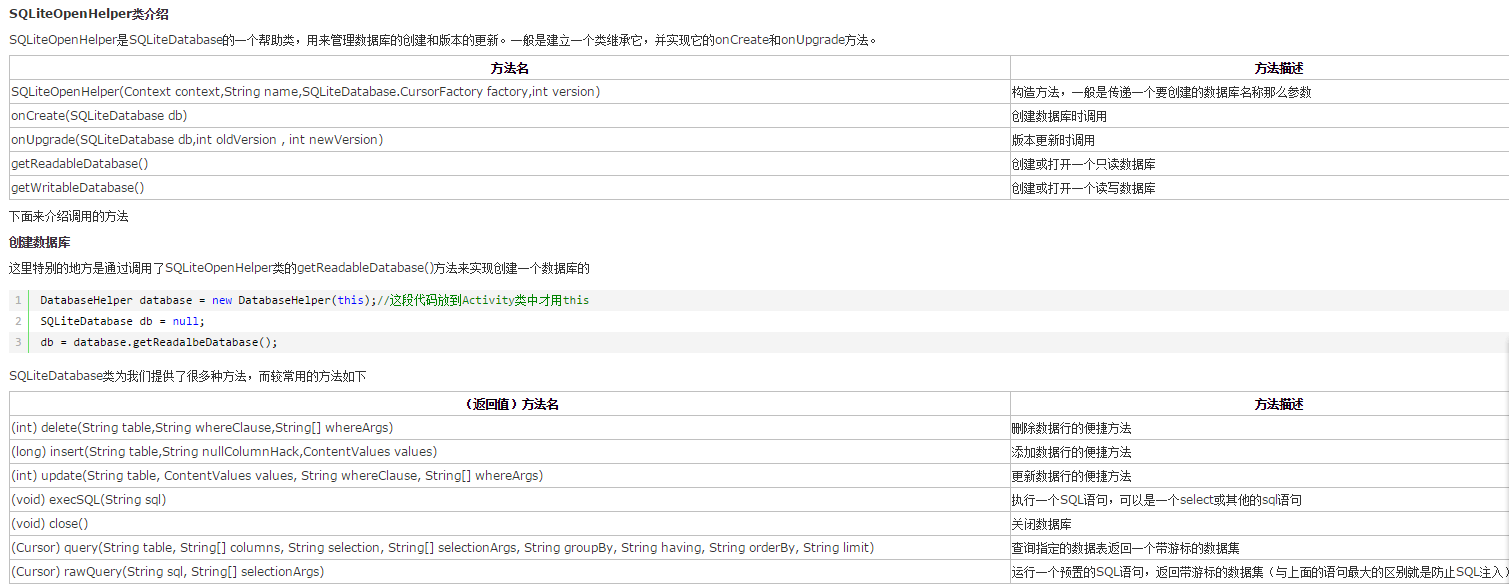Click the 'getWritableDatabase()' table cell

pyautogui.click(x=510, y=188)
